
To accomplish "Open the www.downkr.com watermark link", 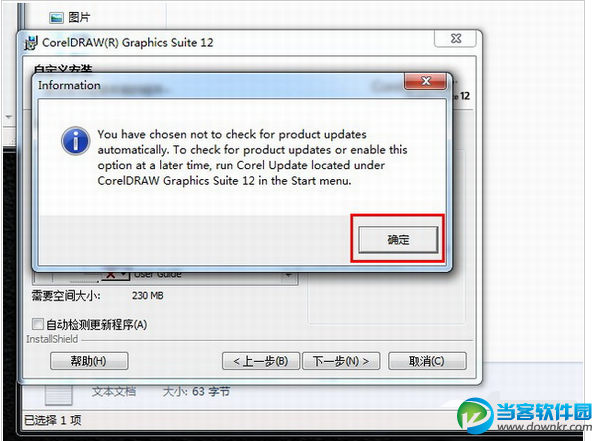I will click(544, 427).
